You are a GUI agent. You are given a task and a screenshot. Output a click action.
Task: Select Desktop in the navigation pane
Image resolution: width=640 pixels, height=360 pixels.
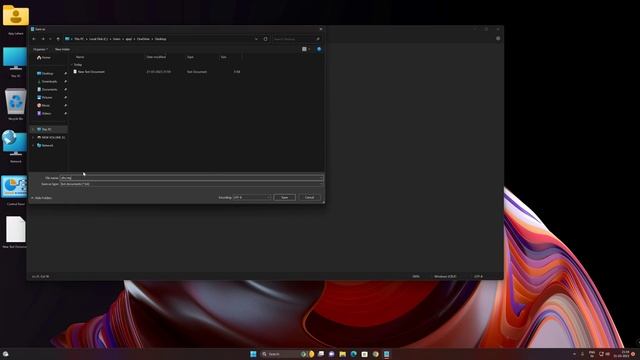click(x=45, y=73)
